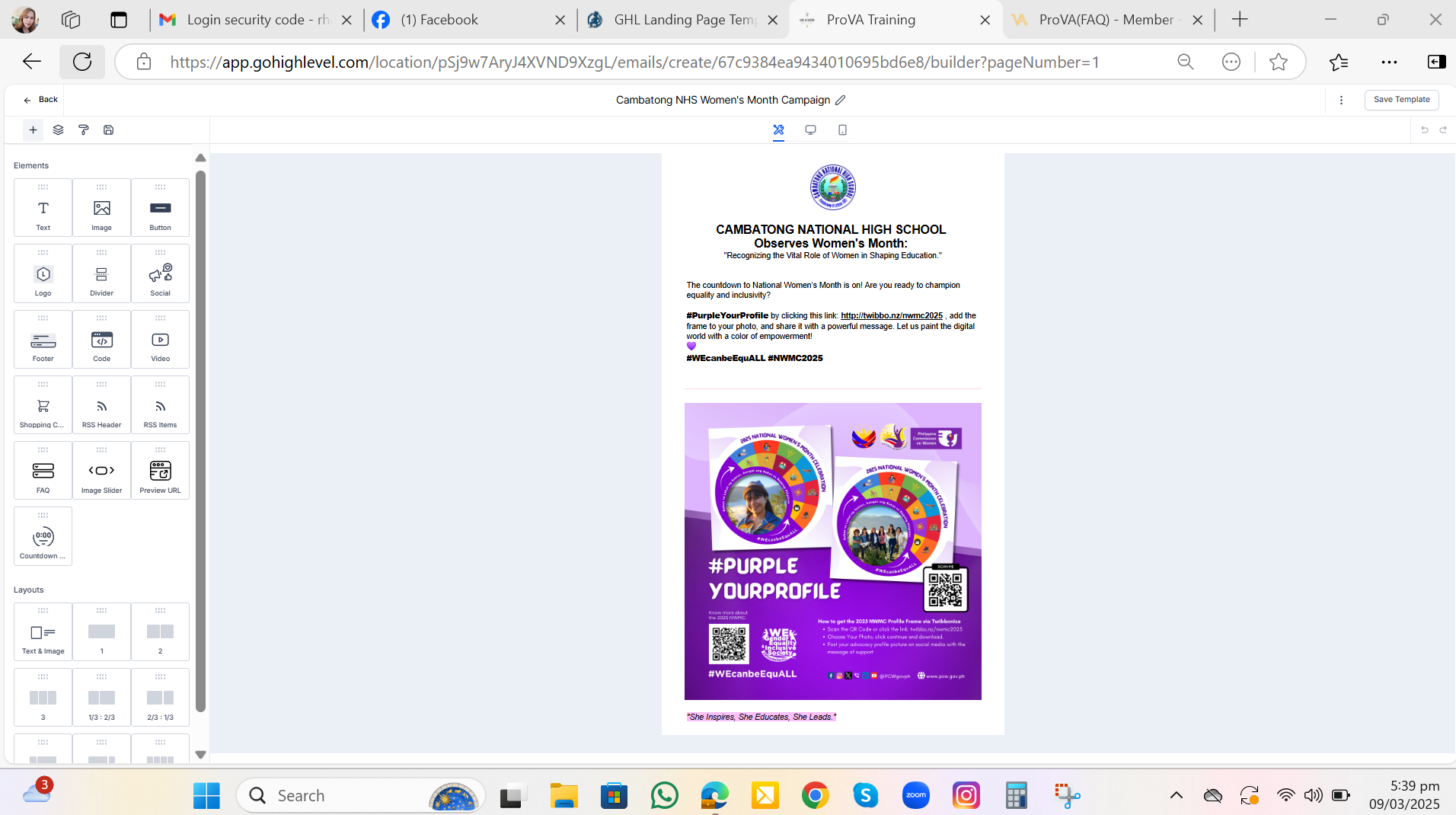The height and width of the screenshot is (815, 1456).
Task: Add this page to favorites star
Action: [x=1279, y=62]
